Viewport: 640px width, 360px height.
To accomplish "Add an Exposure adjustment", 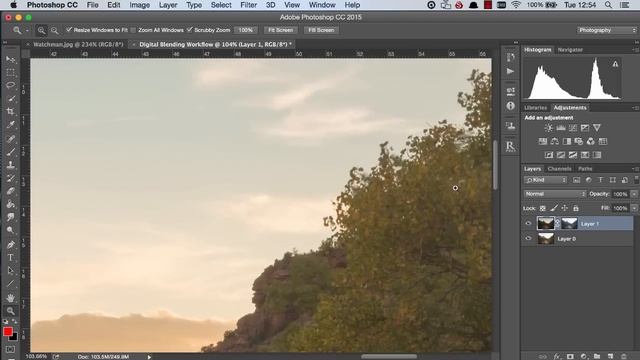I will 585,128.
